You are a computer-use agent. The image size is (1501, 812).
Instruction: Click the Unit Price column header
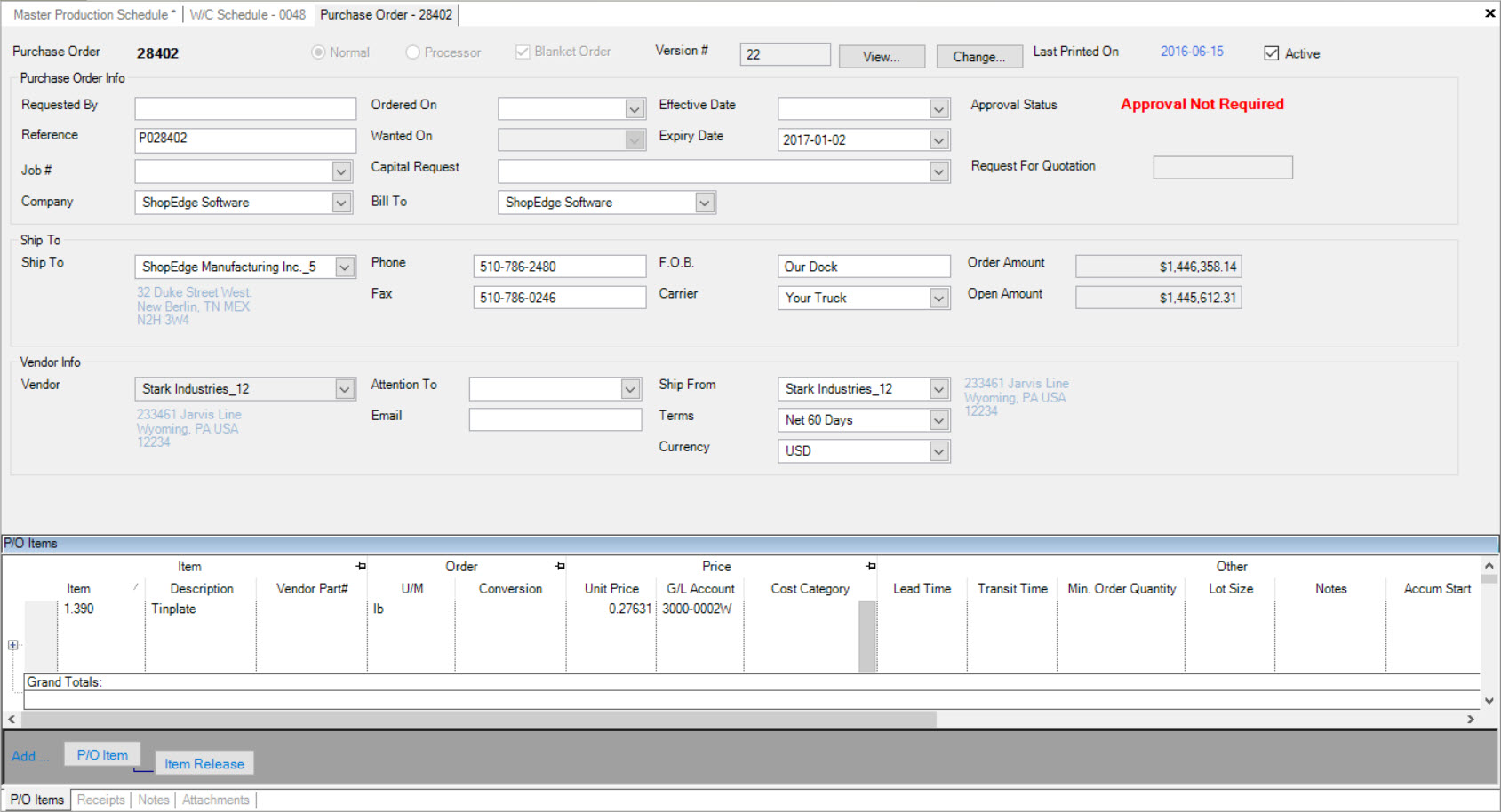point(611,589)
